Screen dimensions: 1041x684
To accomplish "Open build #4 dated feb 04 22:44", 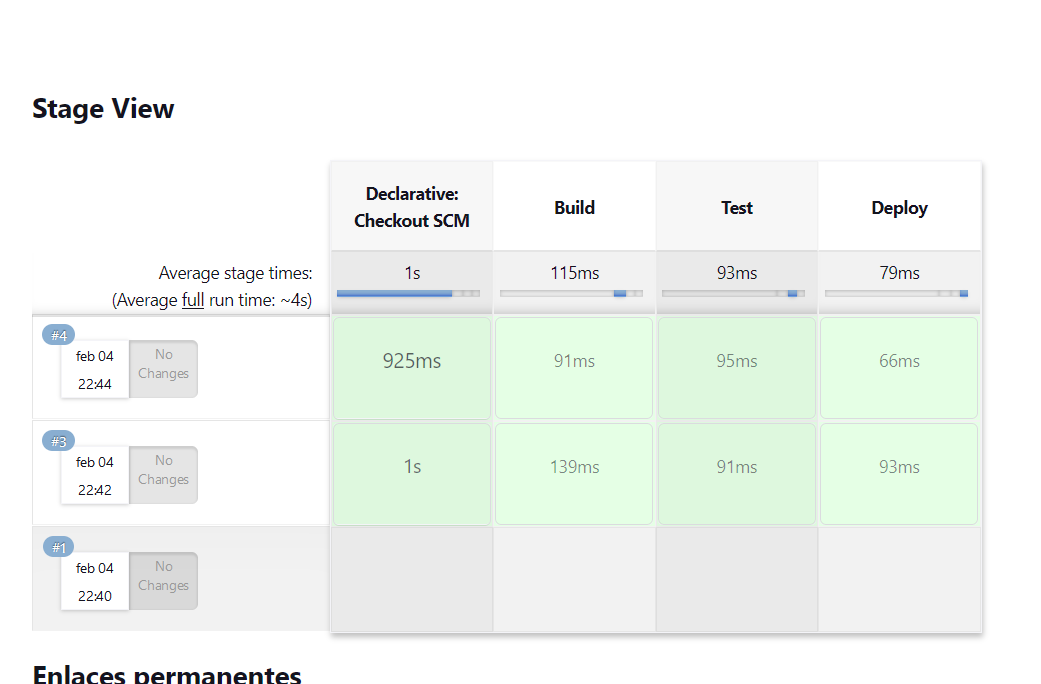I will 95,370.
